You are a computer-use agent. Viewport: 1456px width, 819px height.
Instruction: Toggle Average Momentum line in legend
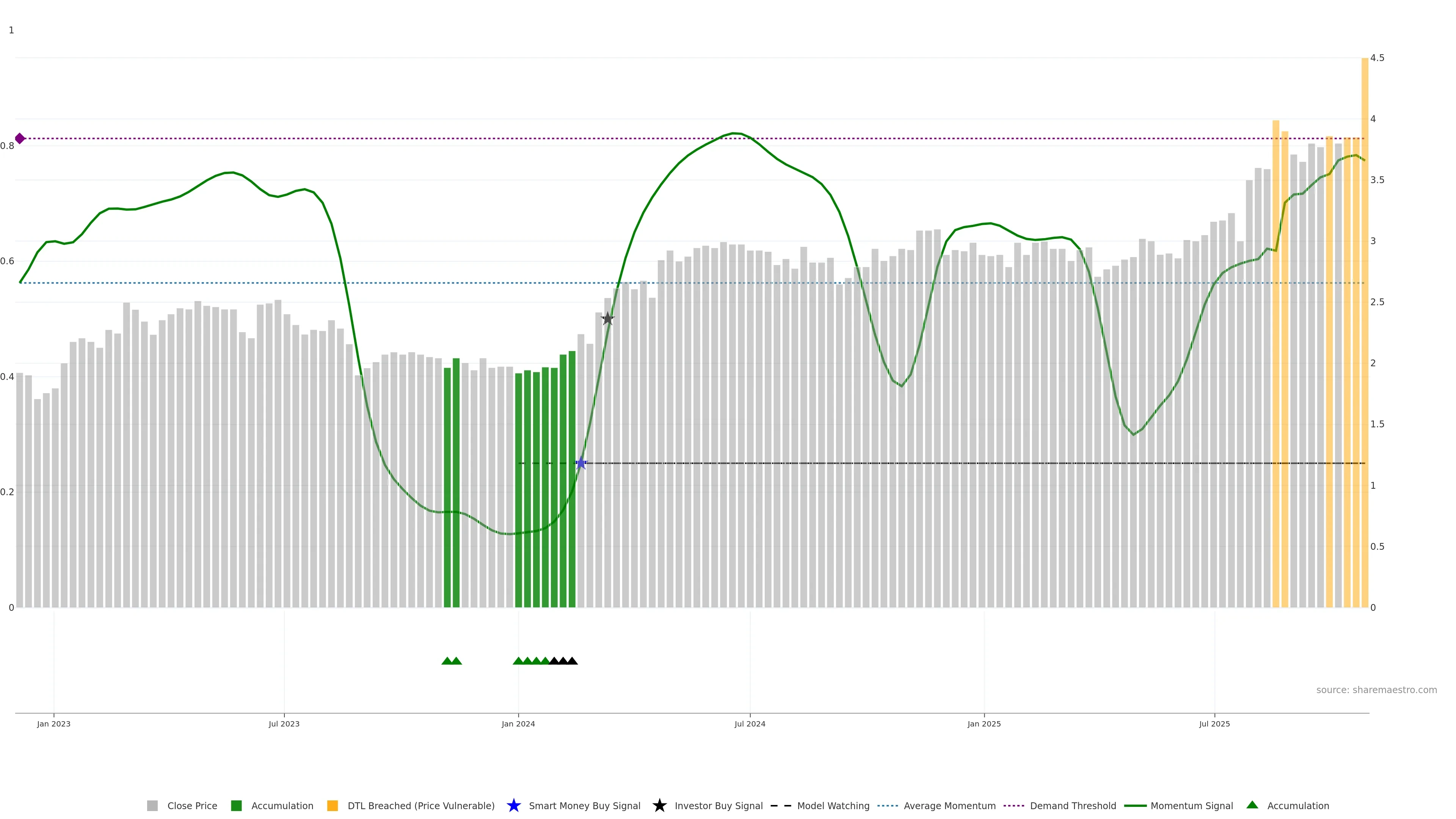coord(949,805)
